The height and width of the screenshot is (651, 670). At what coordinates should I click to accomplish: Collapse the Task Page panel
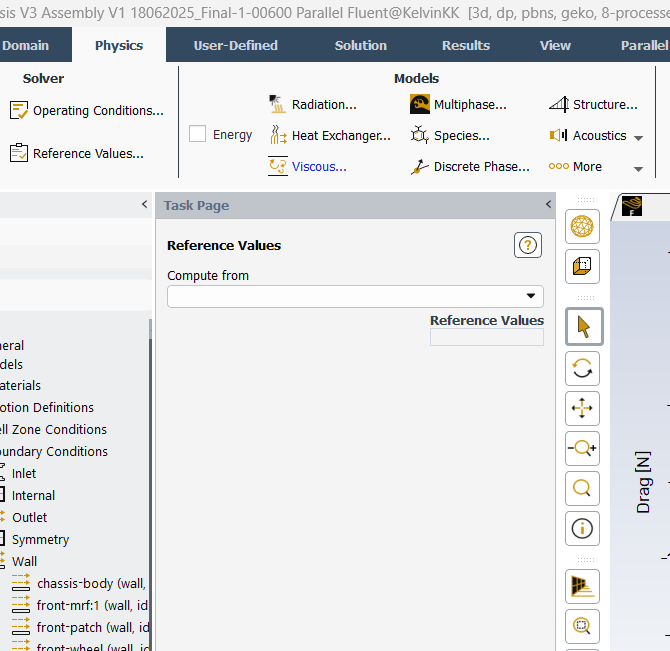click(x=548, y=204)
